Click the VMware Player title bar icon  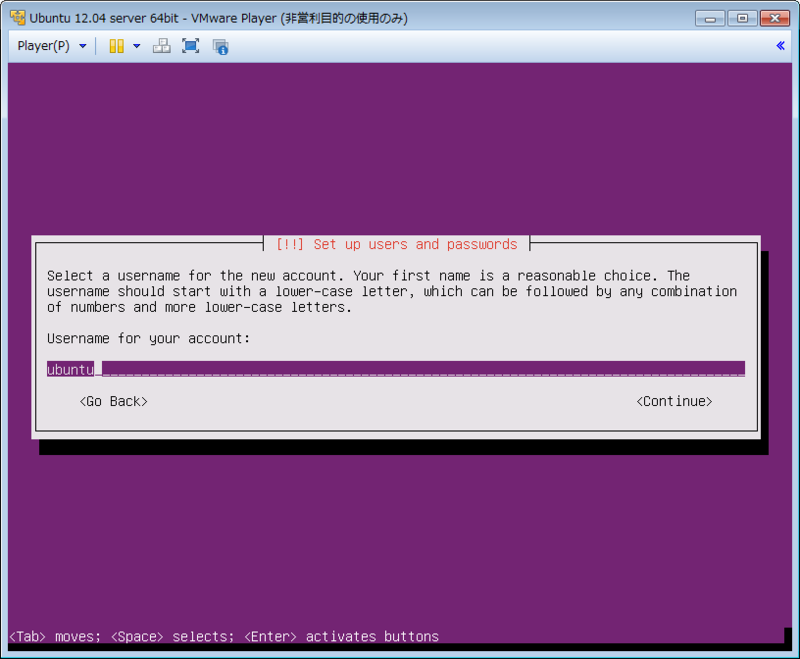pyautogui.click(x=17, y=18)
